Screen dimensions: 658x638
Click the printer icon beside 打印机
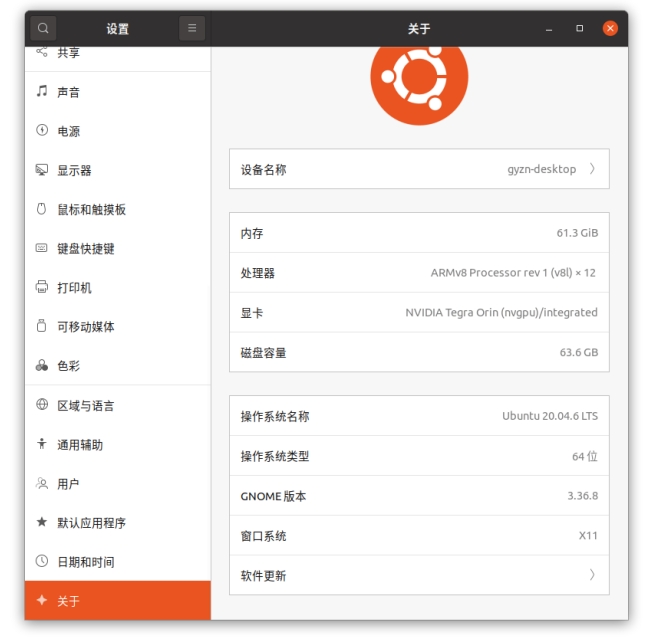click(x=42, y=287)
